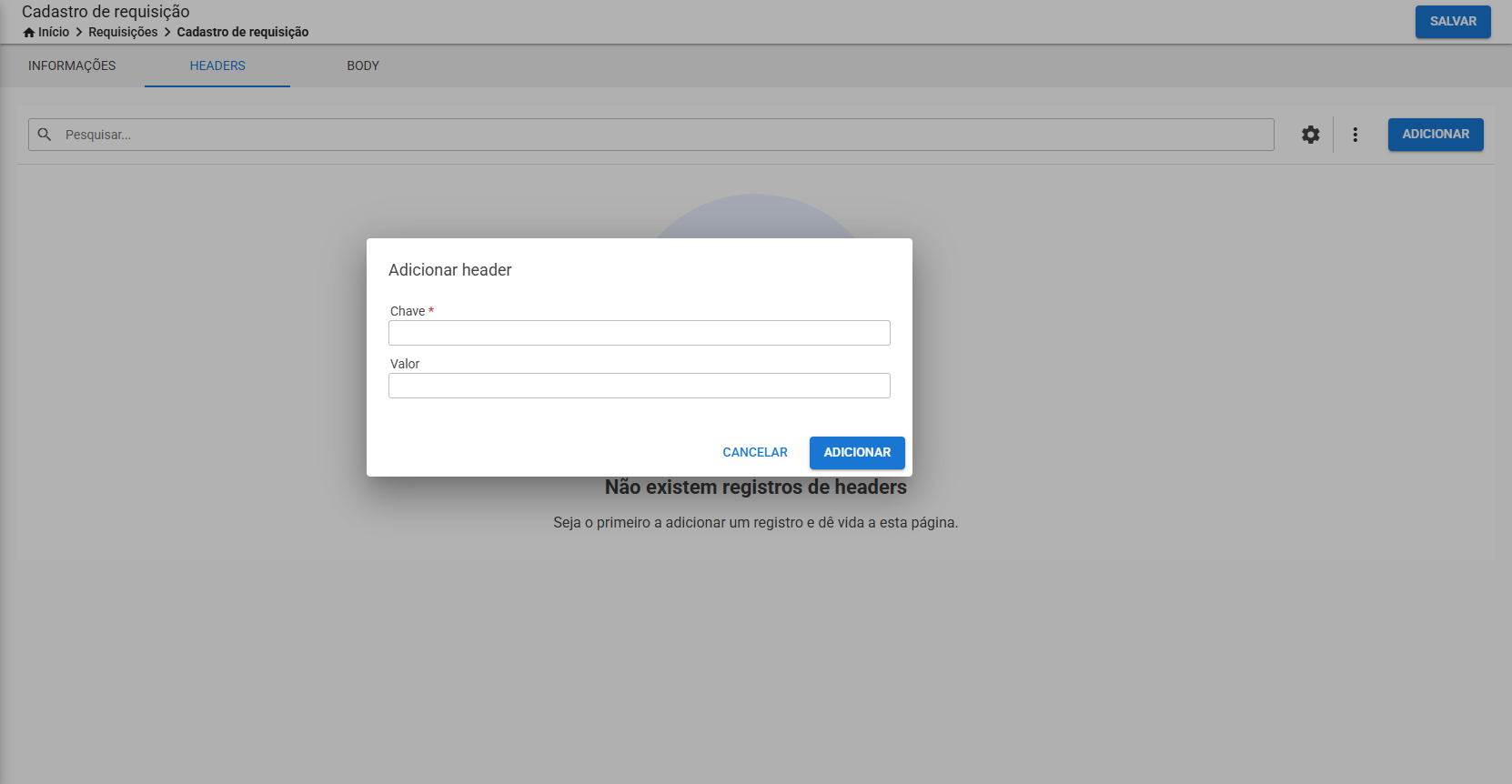Click the 'Adicionar header' dialog title
Viewport: 1512px width, 784px height.
pos(450,270)
